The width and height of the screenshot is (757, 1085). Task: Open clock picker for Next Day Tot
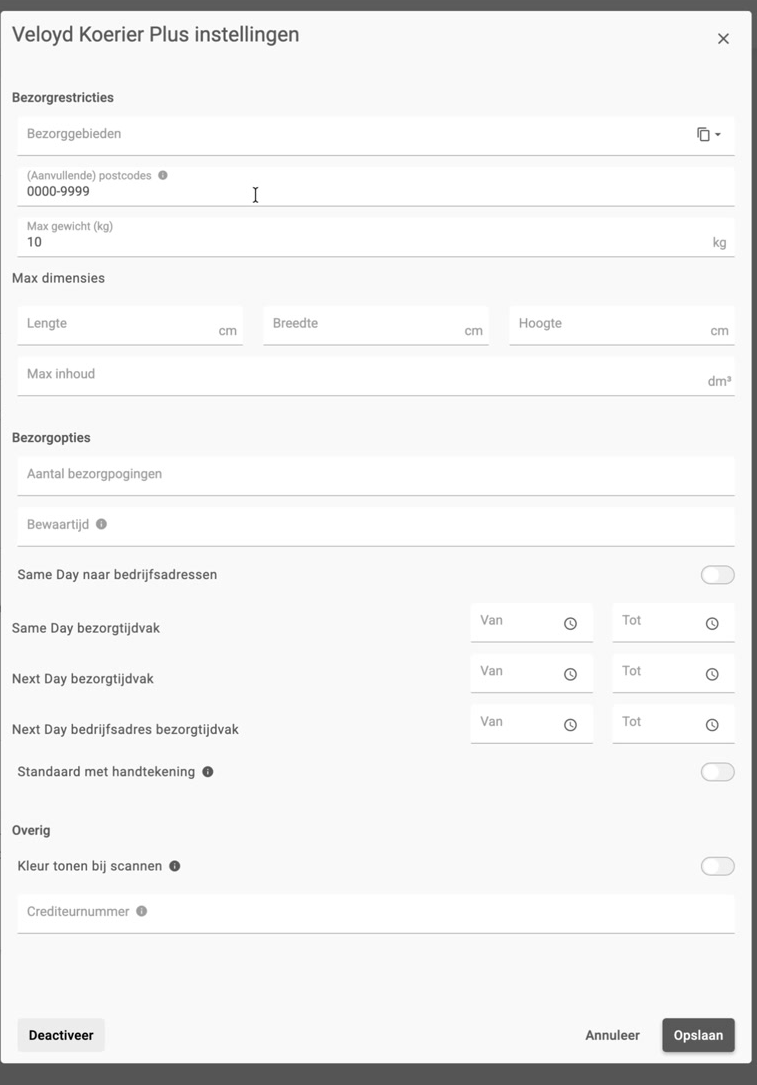tap(712, 674)
